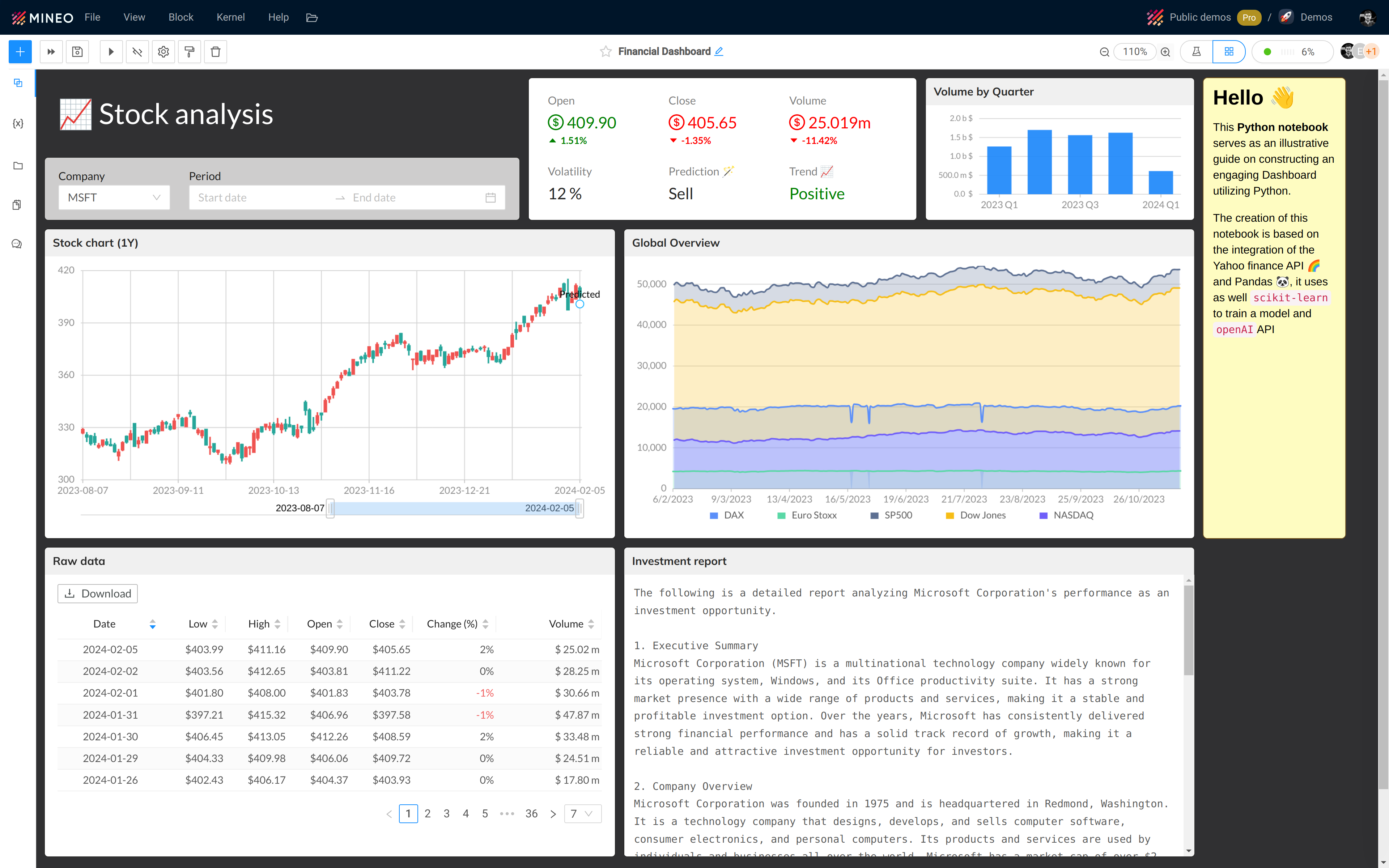Click the MINEO logo
Viewport: 1389px width, 868px height.
click(x=42, y=18)
